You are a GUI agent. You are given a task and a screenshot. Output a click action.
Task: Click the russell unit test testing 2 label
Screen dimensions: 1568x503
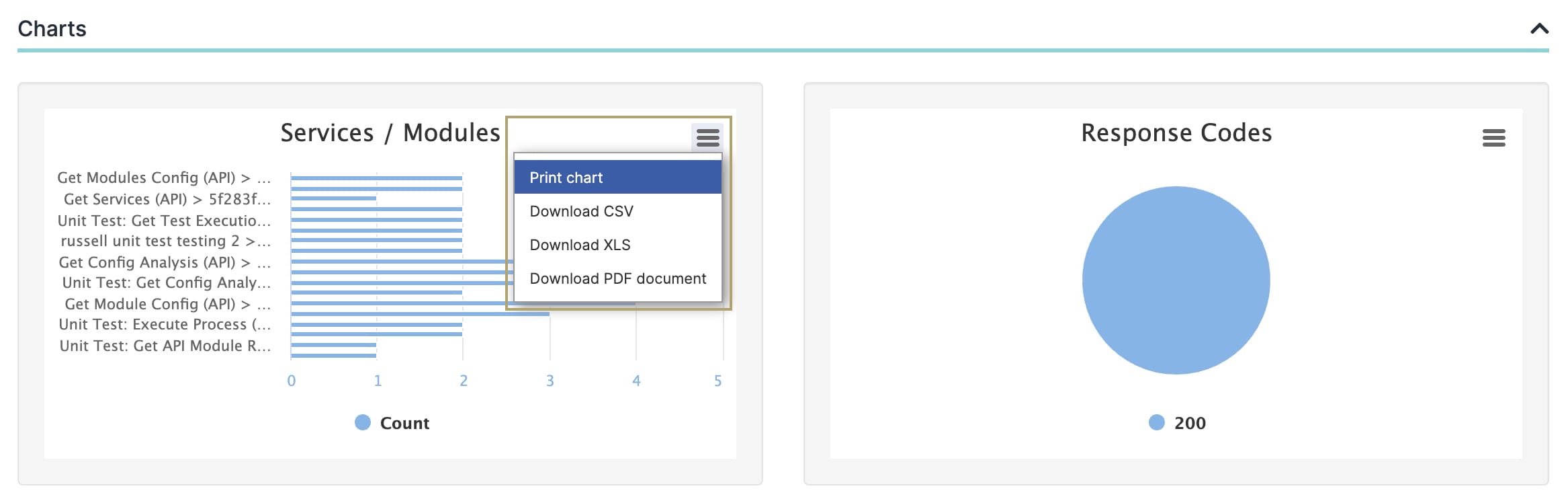pos(166,241)
